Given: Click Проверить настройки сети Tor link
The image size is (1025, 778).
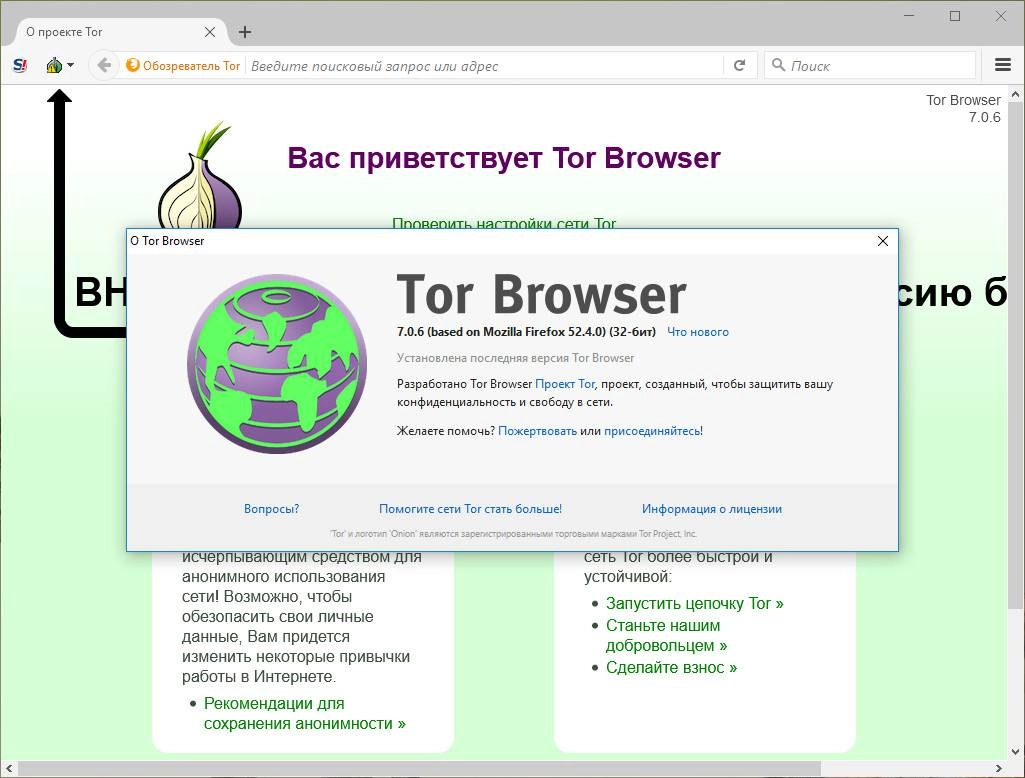Looking at the screenshot, I should coord(504,223).
